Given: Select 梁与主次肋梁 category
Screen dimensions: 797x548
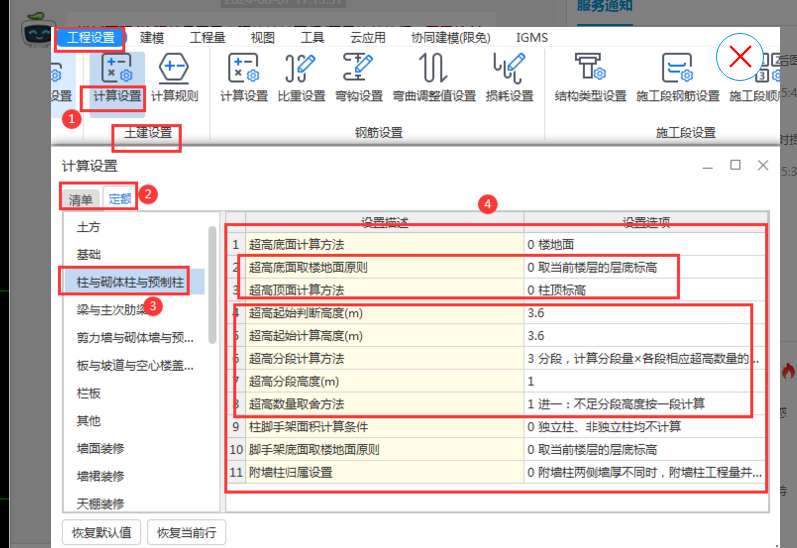Looking at the screenshot, I should (112, 310).
